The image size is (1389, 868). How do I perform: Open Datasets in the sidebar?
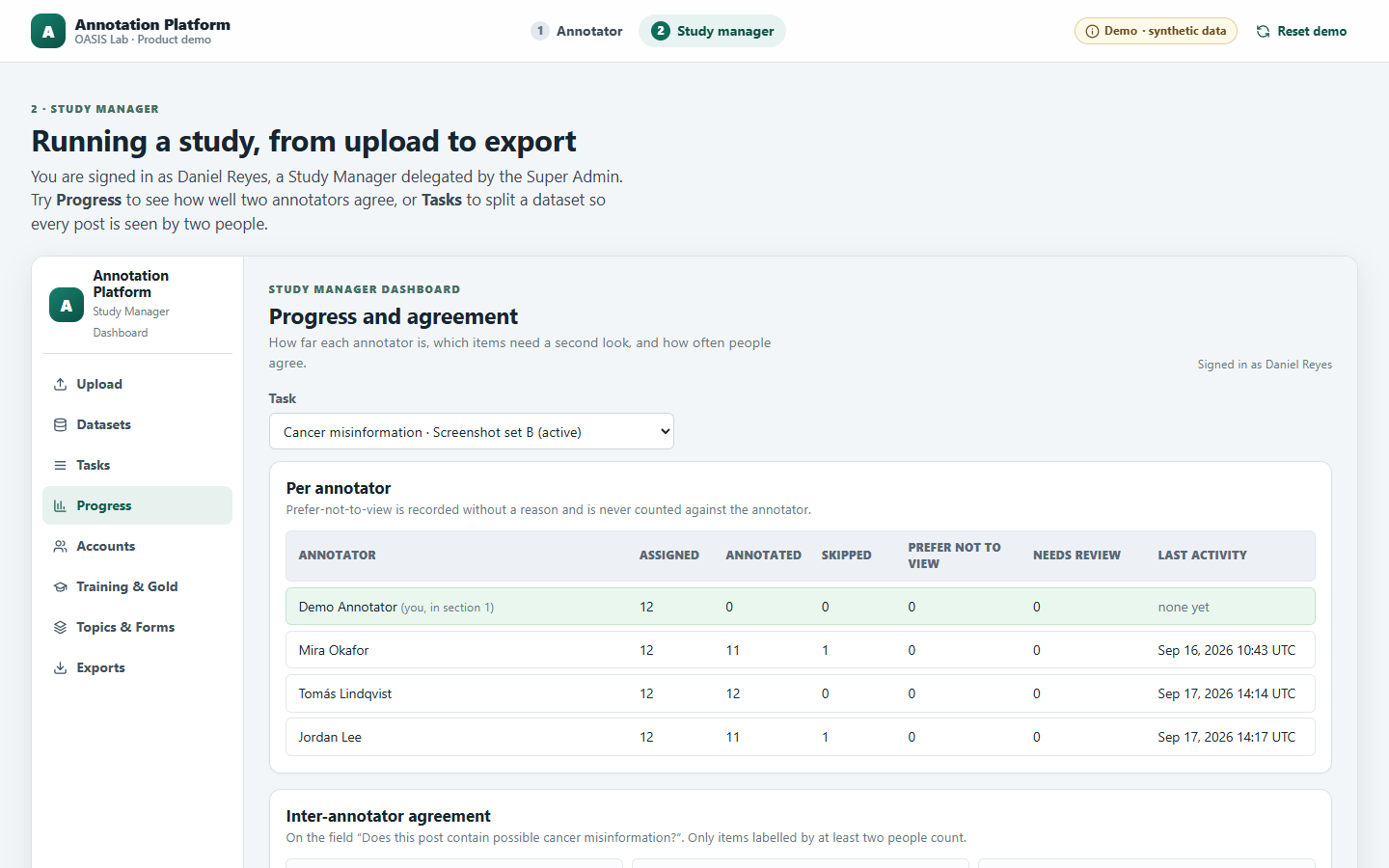137,424
